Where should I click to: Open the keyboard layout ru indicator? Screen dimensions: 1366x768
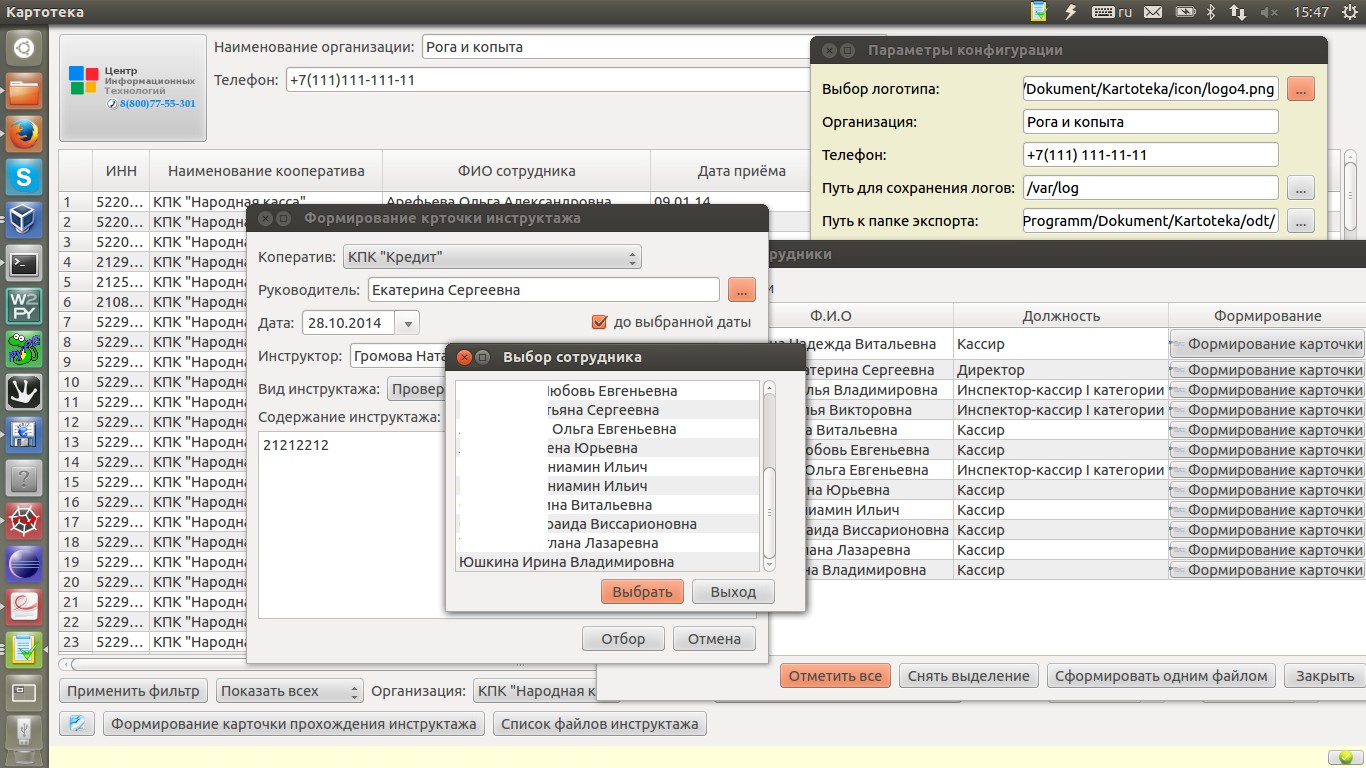[x=1112, y=12]
